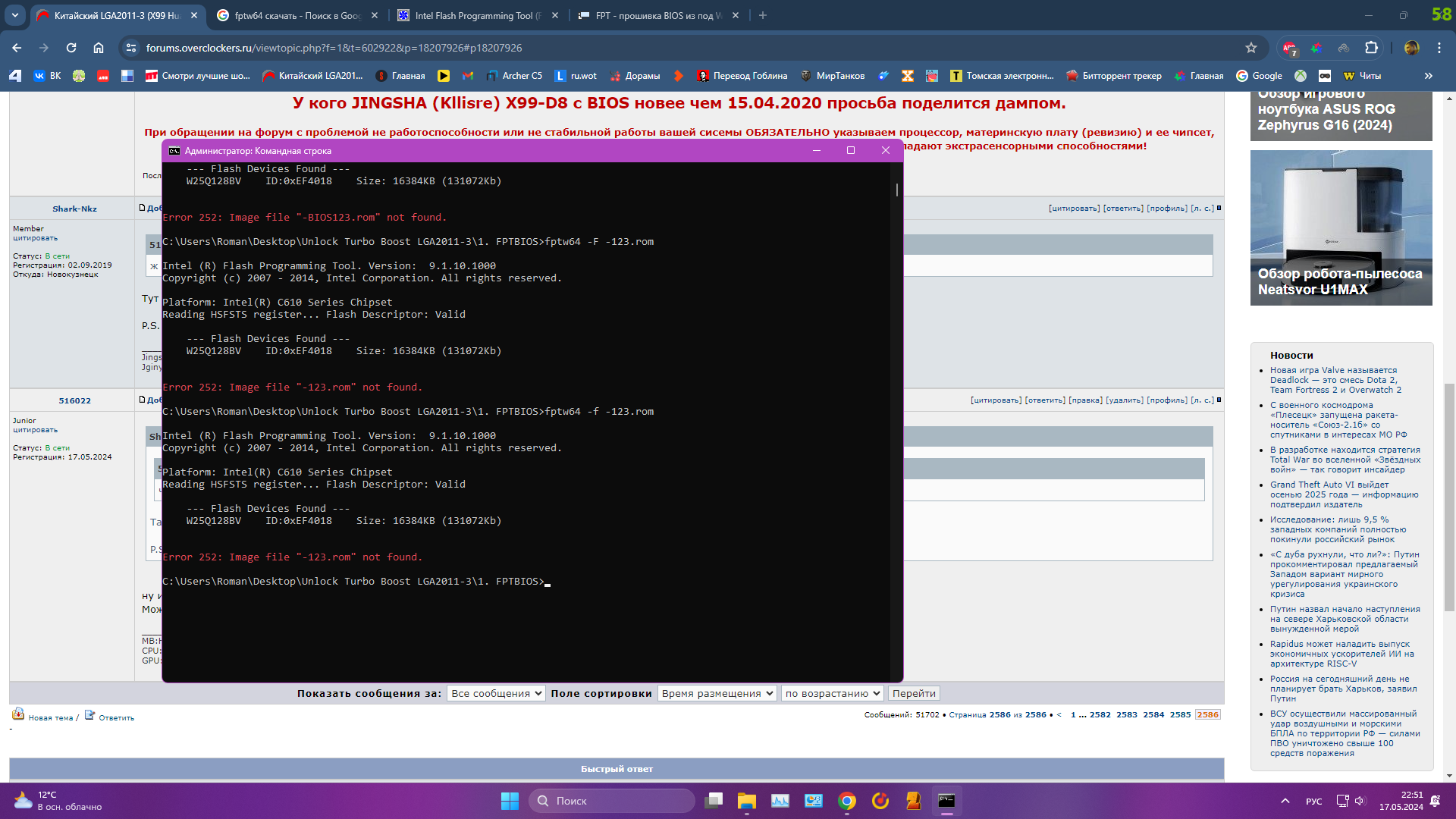Open the 'Время размещения' sort dropdown
This screenshot has height=819, width=1456.
(717, 693)
